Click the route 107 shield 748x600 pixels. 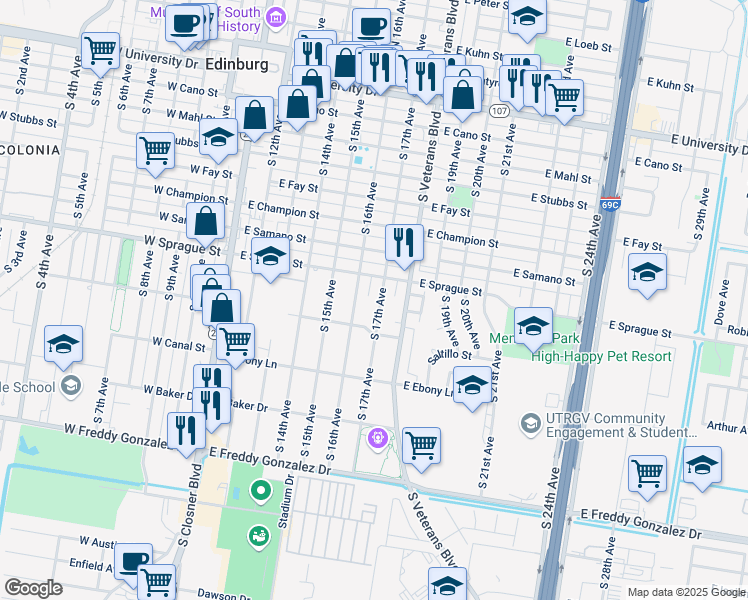click(x=499, y=111)
